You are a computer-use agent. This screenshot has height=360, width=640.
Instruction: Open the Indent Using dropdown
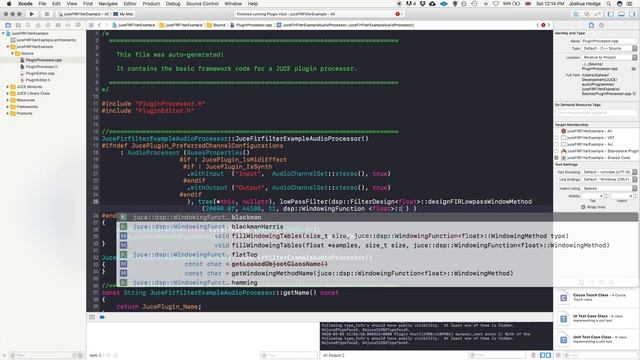(609, 188)
